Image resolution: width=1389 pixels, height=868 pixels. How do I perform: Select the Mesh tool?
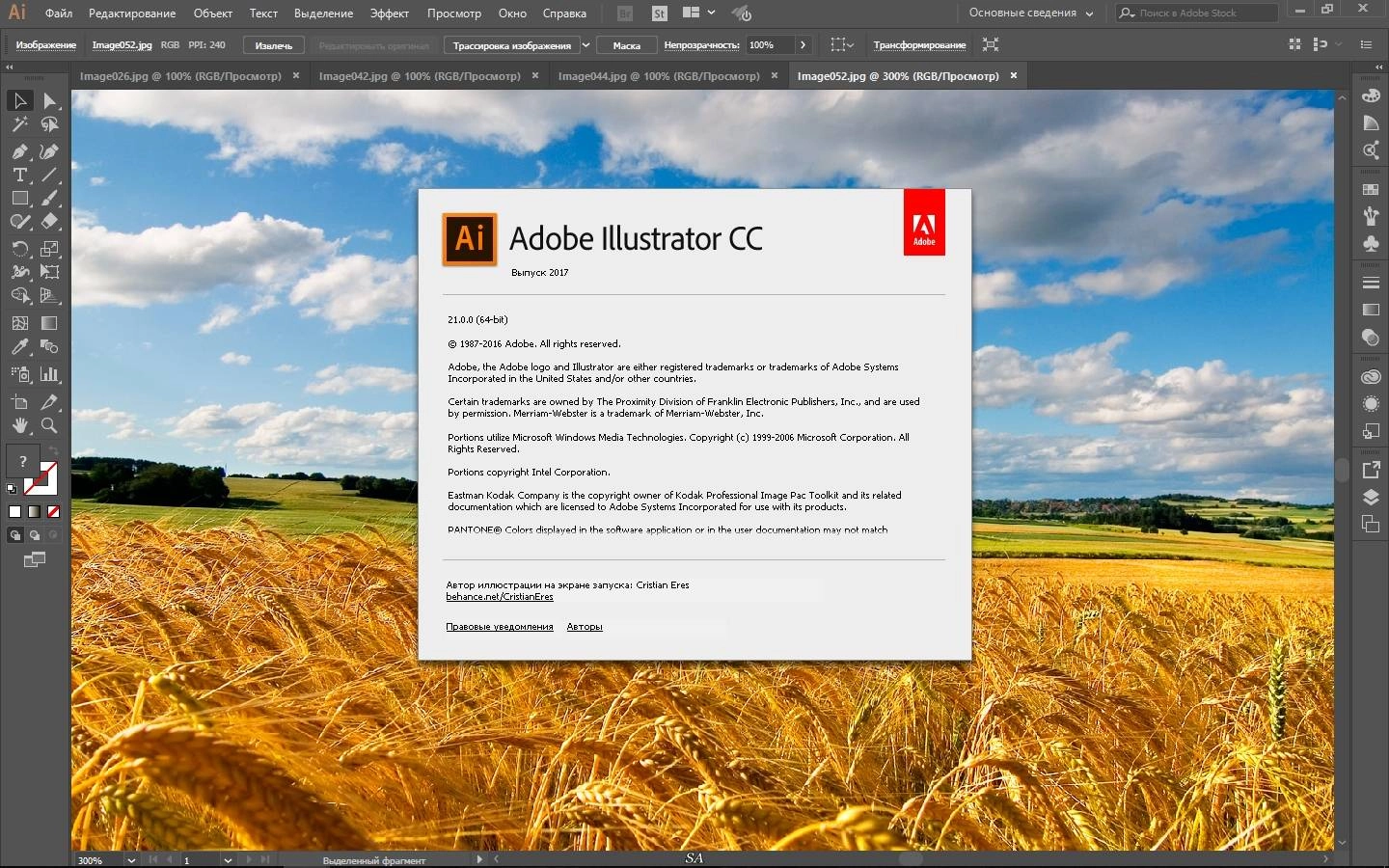click(19, 323)
